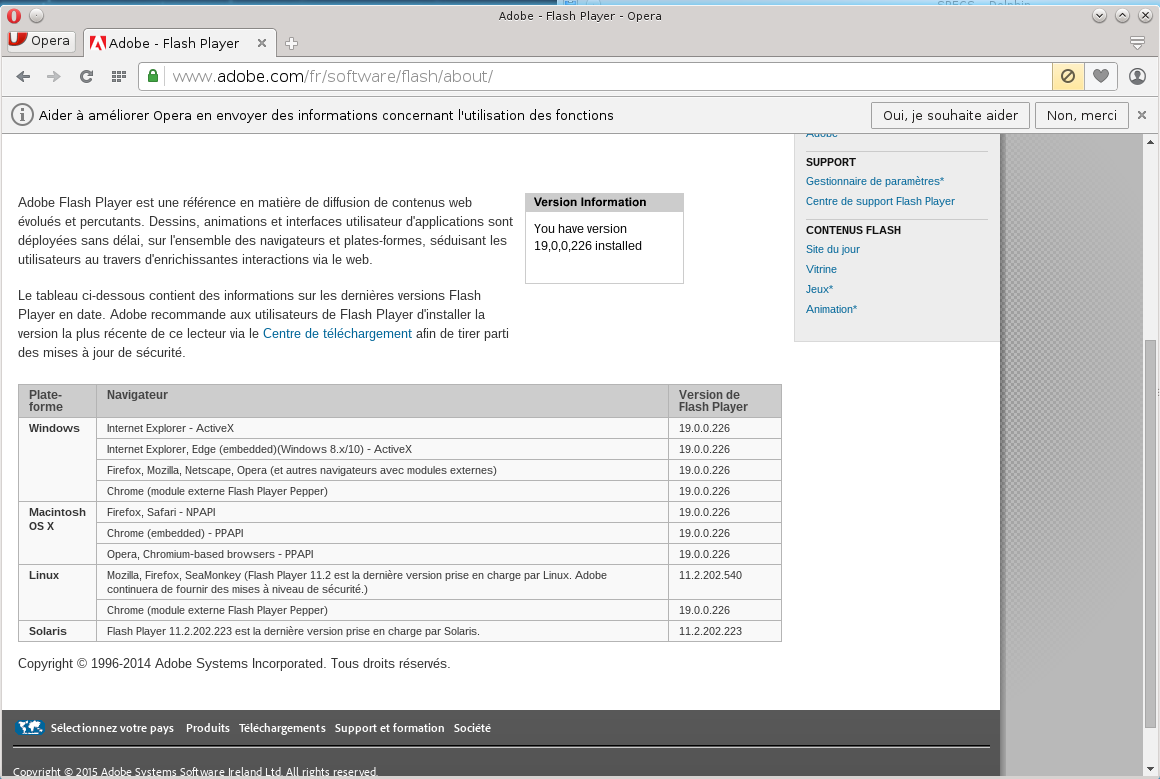
Task: Click the 'Navigateur' column header
Action: [382, 401]
